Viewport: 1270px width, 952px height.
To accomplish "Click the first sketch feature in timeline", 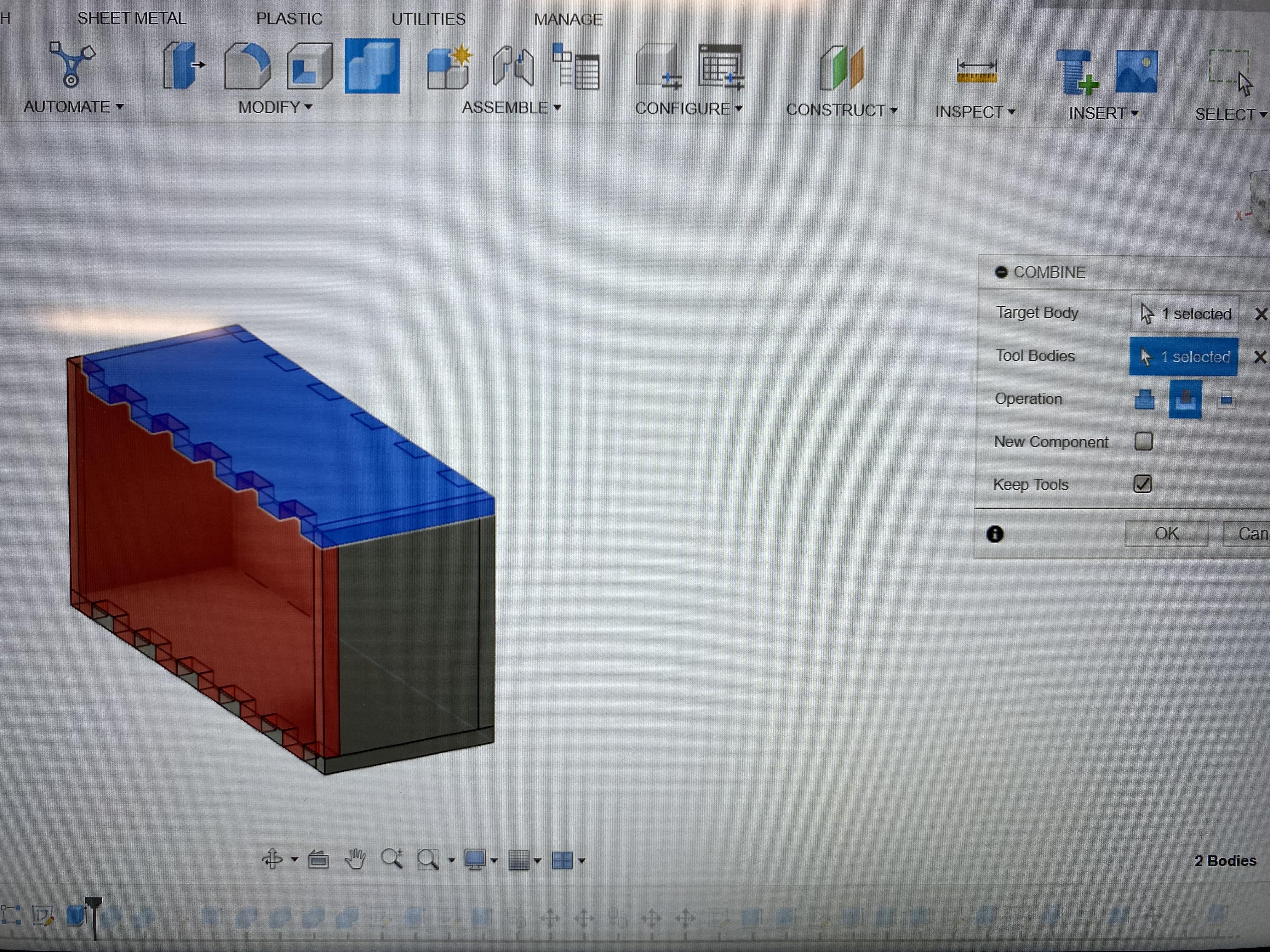I will tap(43, 916).
